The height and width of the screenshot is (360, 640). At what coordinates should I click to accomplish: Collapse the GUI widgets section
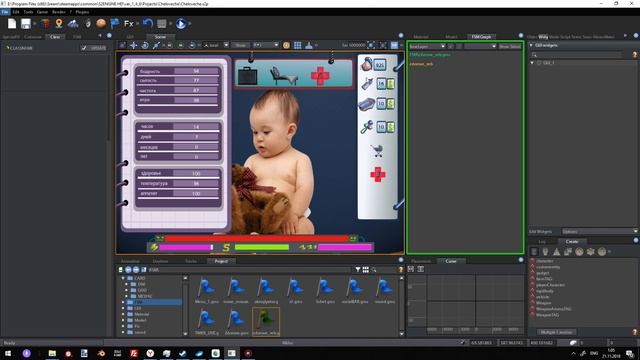coord(531,45)
